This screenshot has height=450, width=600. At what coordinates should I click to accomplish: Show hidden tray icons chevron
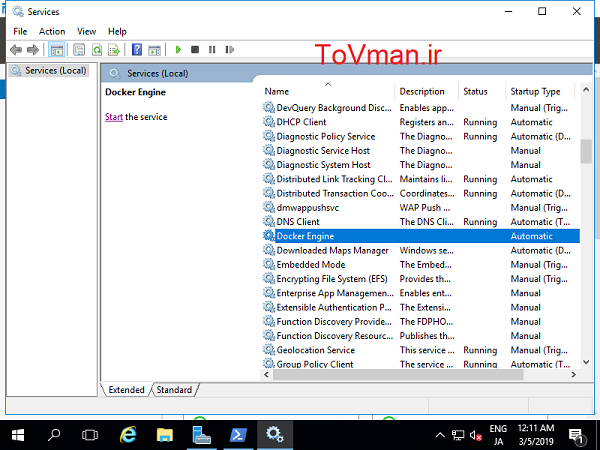pos(440,435)
